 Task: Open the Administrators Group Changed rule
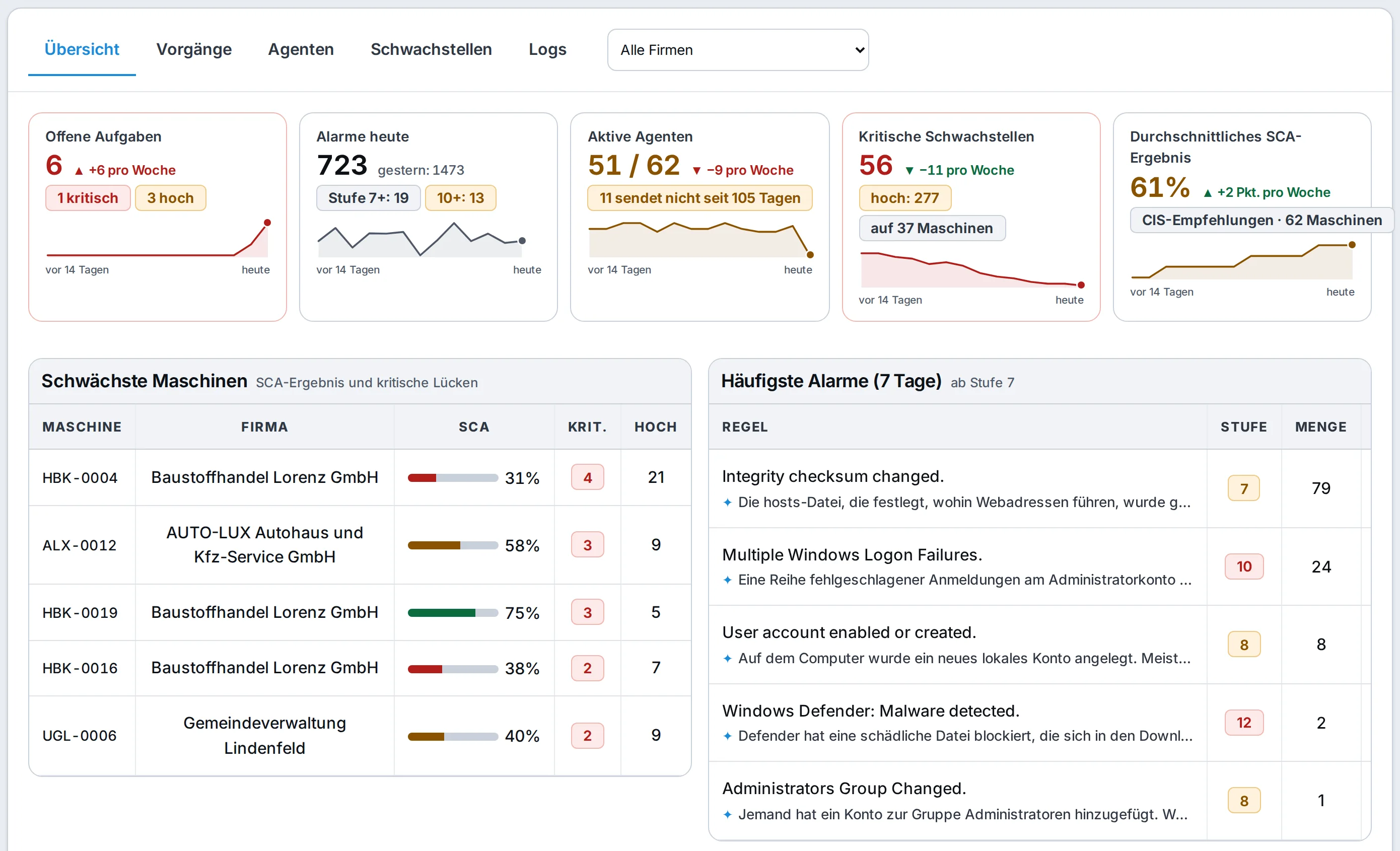pyautogui.click(x=845, y=789)
